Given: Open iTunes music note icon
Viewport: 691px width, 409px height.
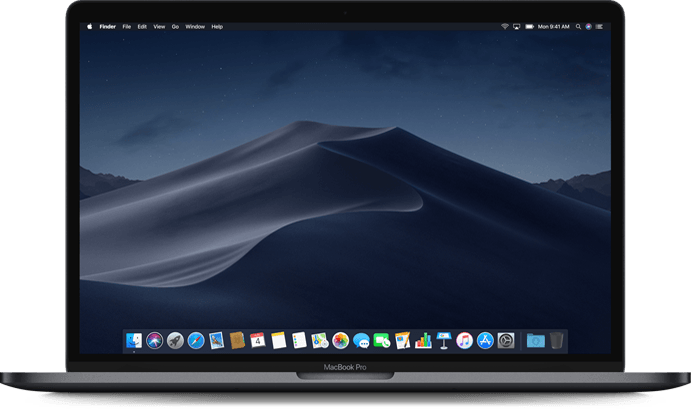Looking at the screenshot, I should click(x=464, y=341).
